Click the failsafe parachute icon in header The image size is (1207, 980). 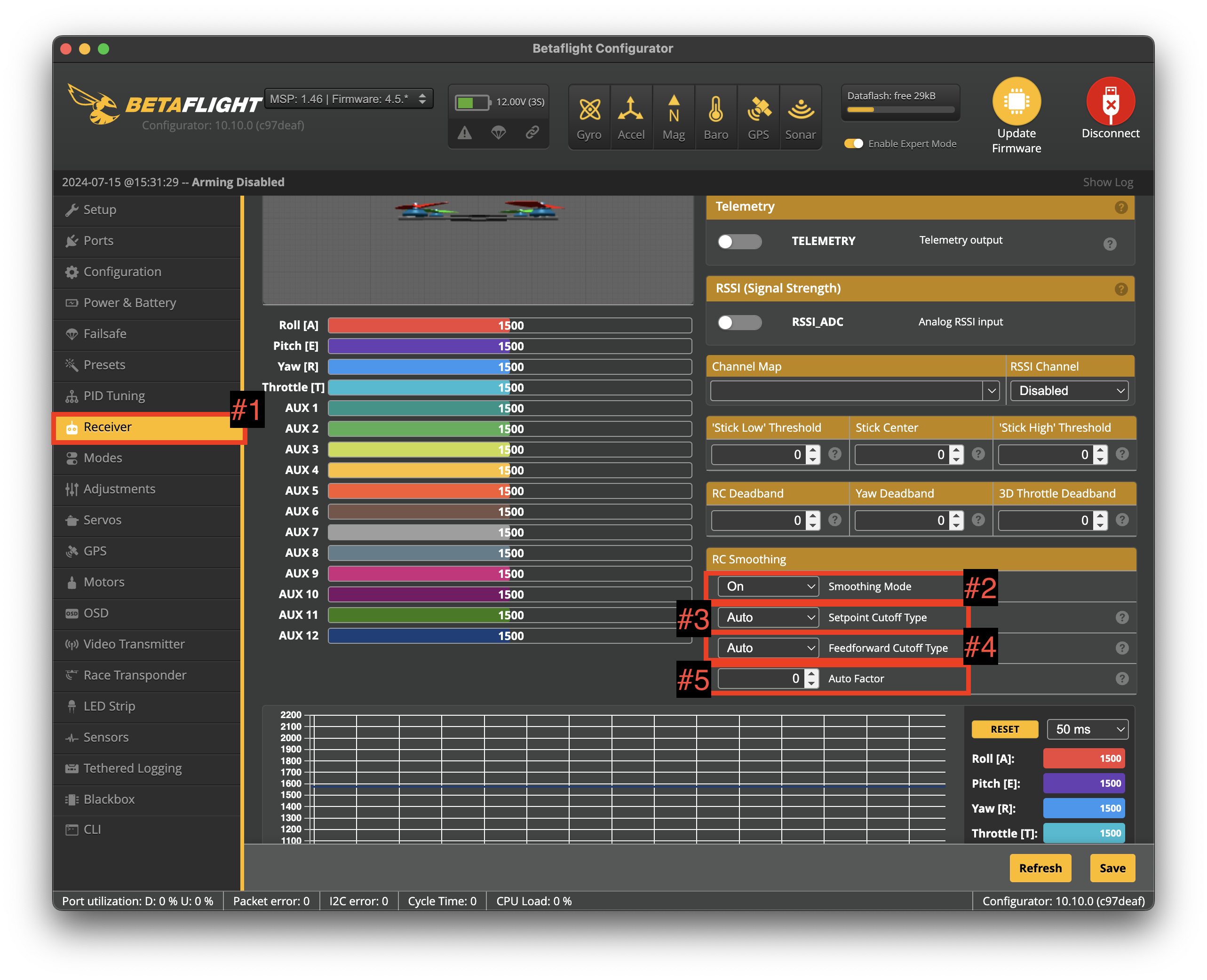(498, 133)
